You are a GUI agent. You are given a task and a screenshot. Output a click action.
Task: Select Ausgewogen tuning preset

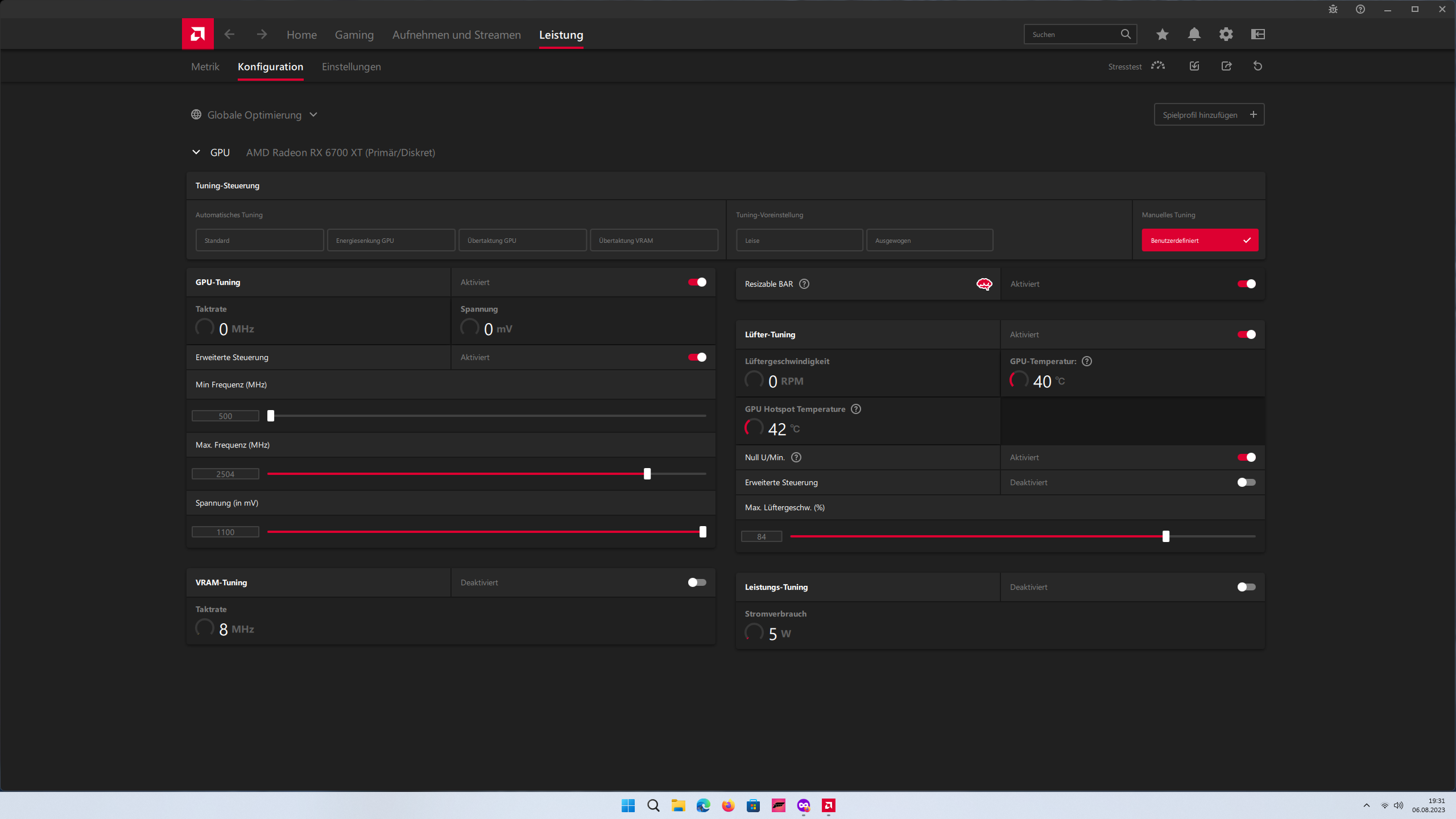tap(929, 240)
